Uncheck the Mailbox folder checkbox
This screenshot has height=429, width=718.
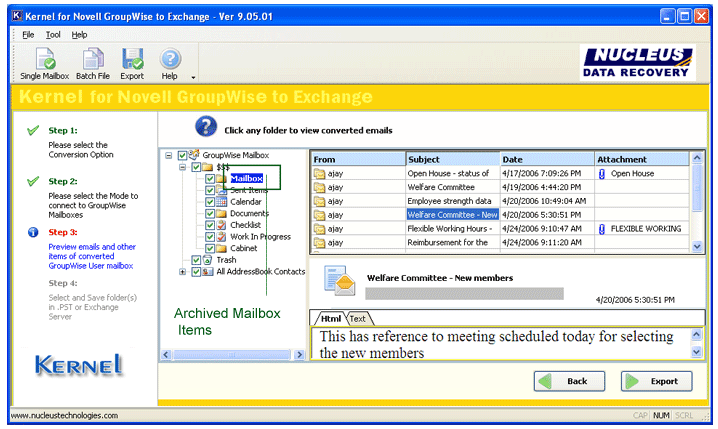coord(210,179)
